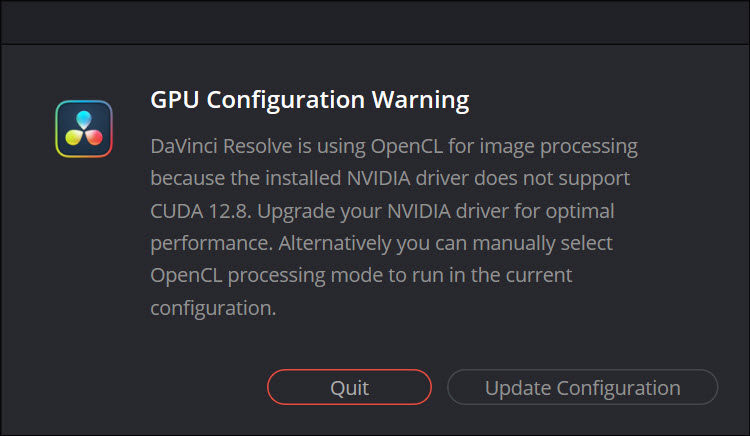
Task: Select the word Warning in the heading
Action: pyautogui.click(x=420, y=101)
